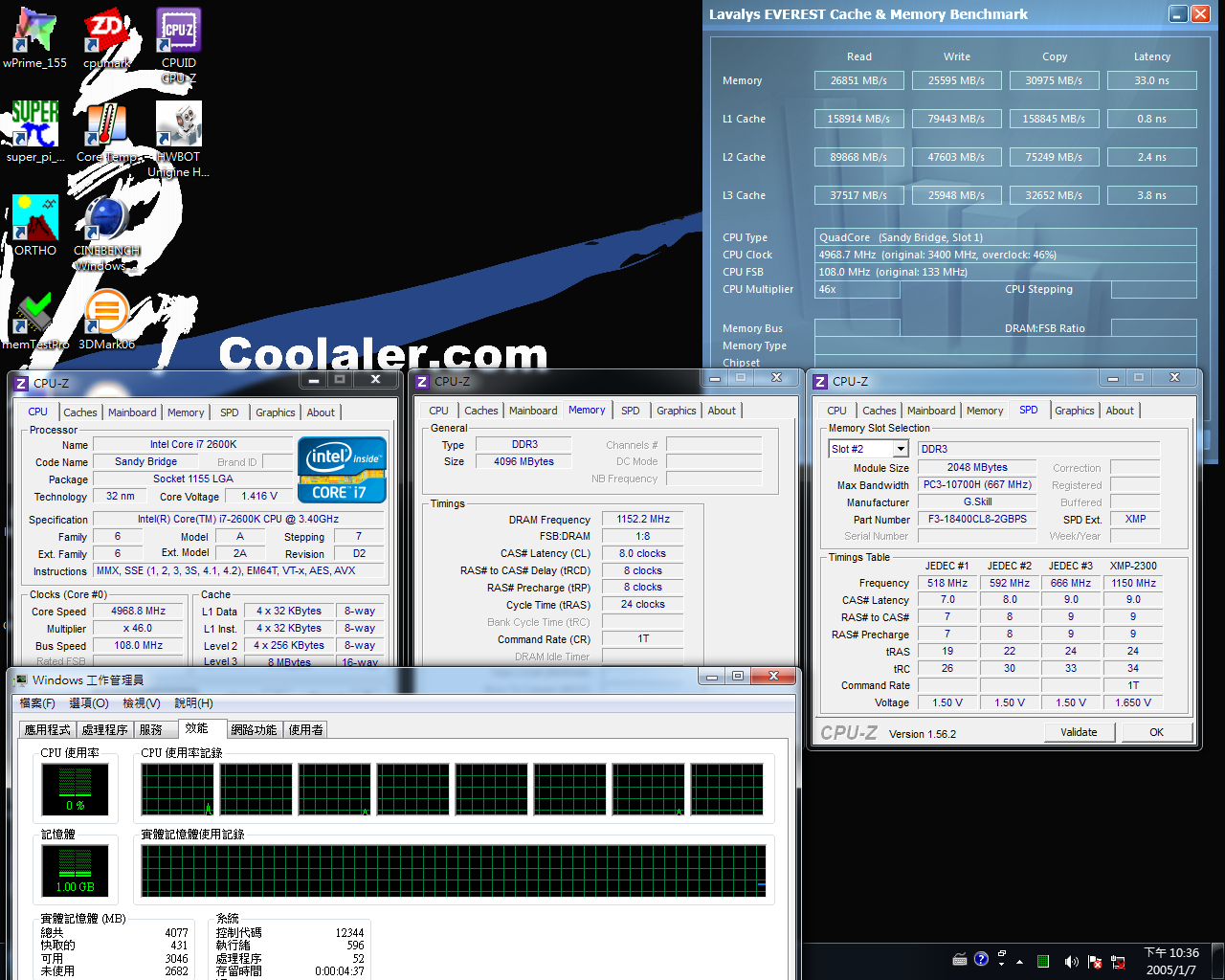
Task: Open About tab in left CPU-Z window
Action: tap(321, 412)
